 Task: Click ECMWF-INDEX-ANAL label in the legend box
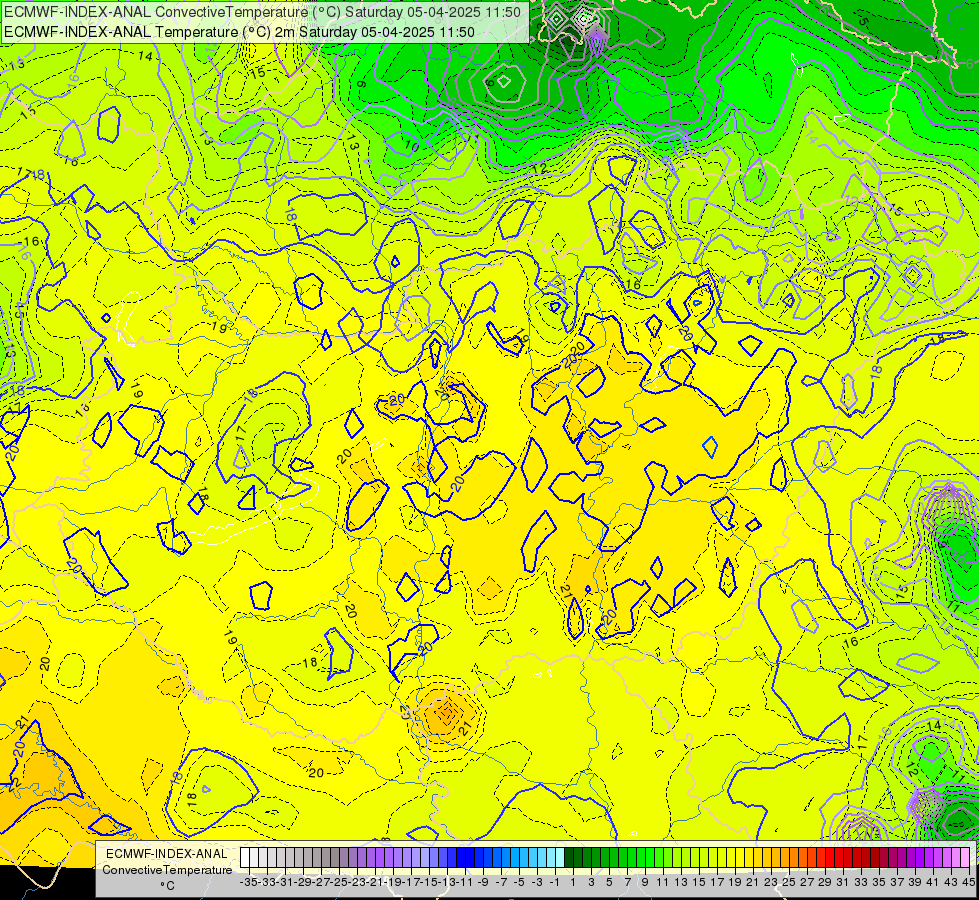pos(167,854)
